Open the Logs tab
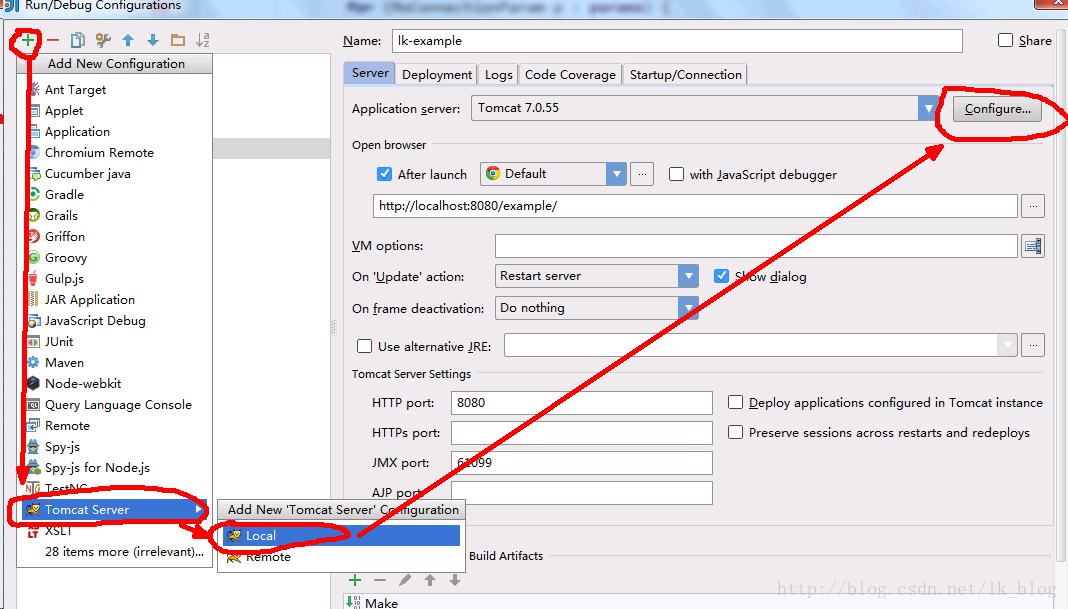This screenshot has width=1068, height=609. pos(499,74)
